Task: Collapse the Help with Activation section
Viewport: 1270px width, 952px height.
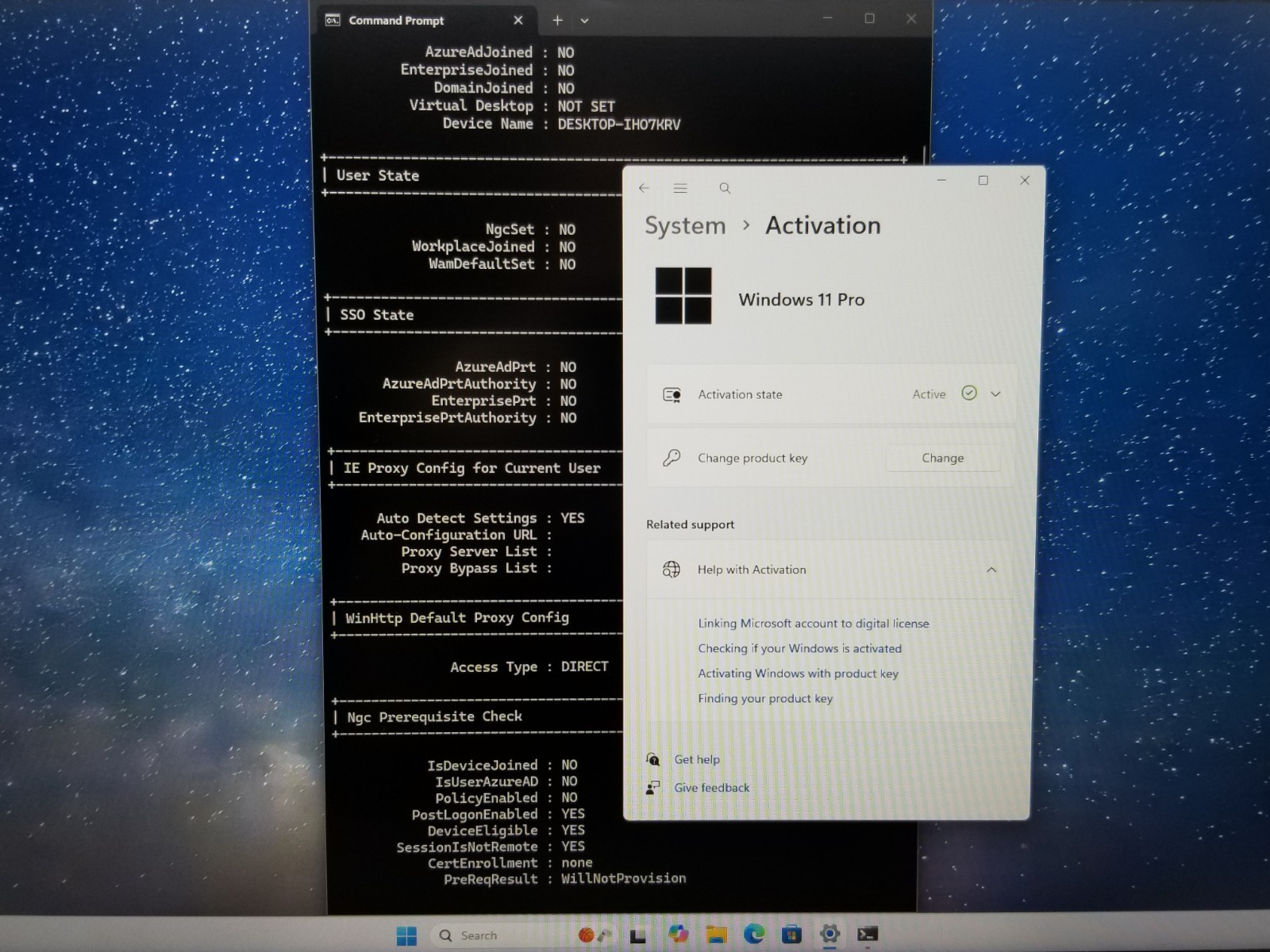Action: (991, 570)
